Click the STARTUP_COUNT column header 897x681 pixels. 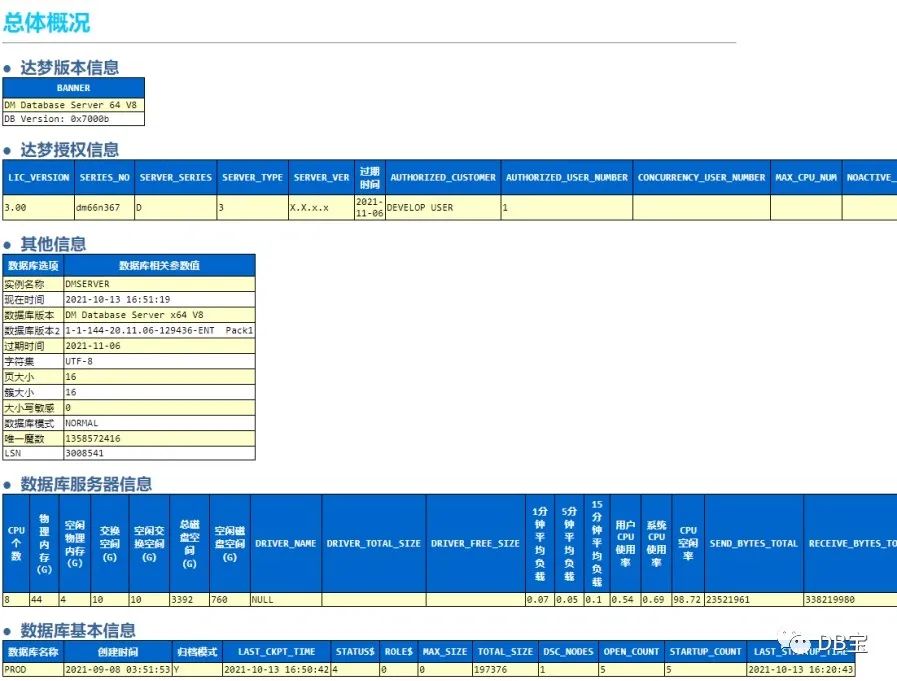(x=705, y=651)
